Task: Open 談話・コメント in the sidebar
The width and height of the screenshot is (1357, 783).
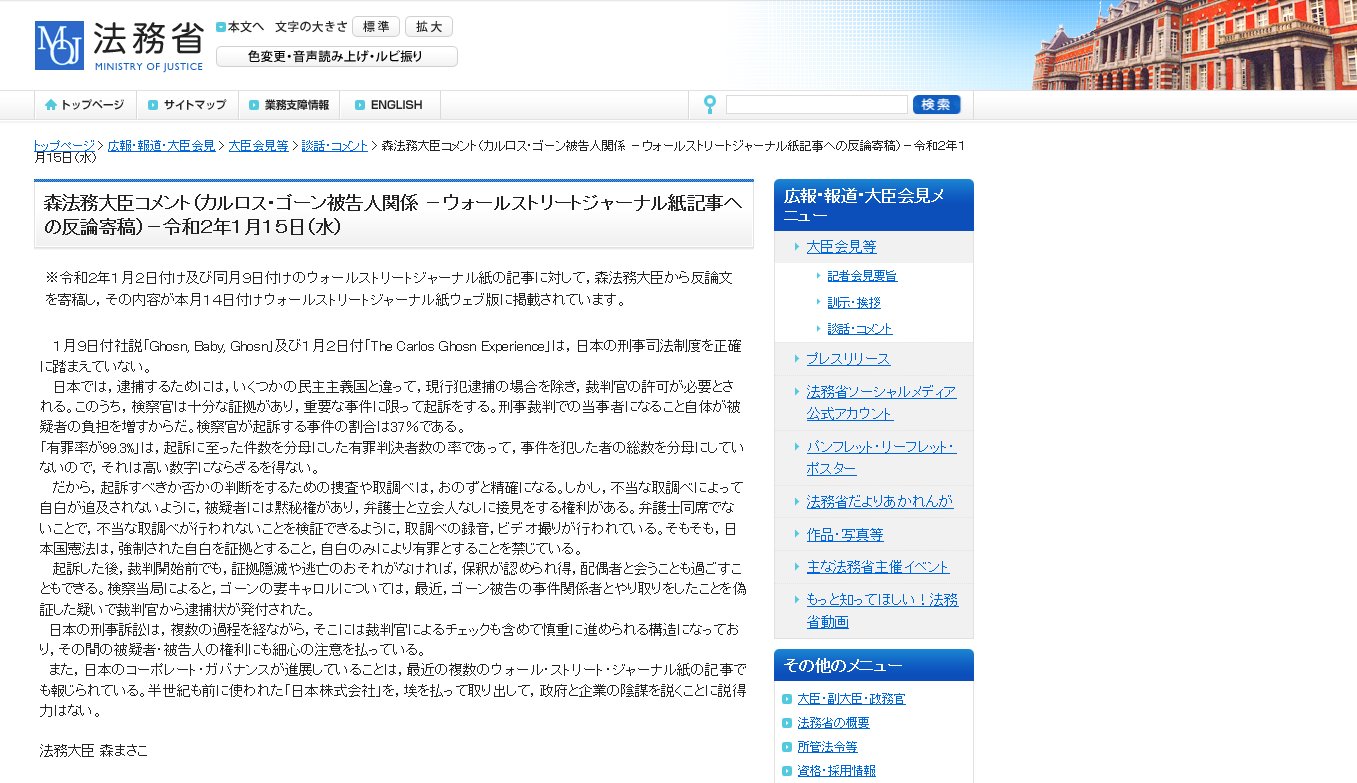Action: pyautogui.click(x=860, y=328)
